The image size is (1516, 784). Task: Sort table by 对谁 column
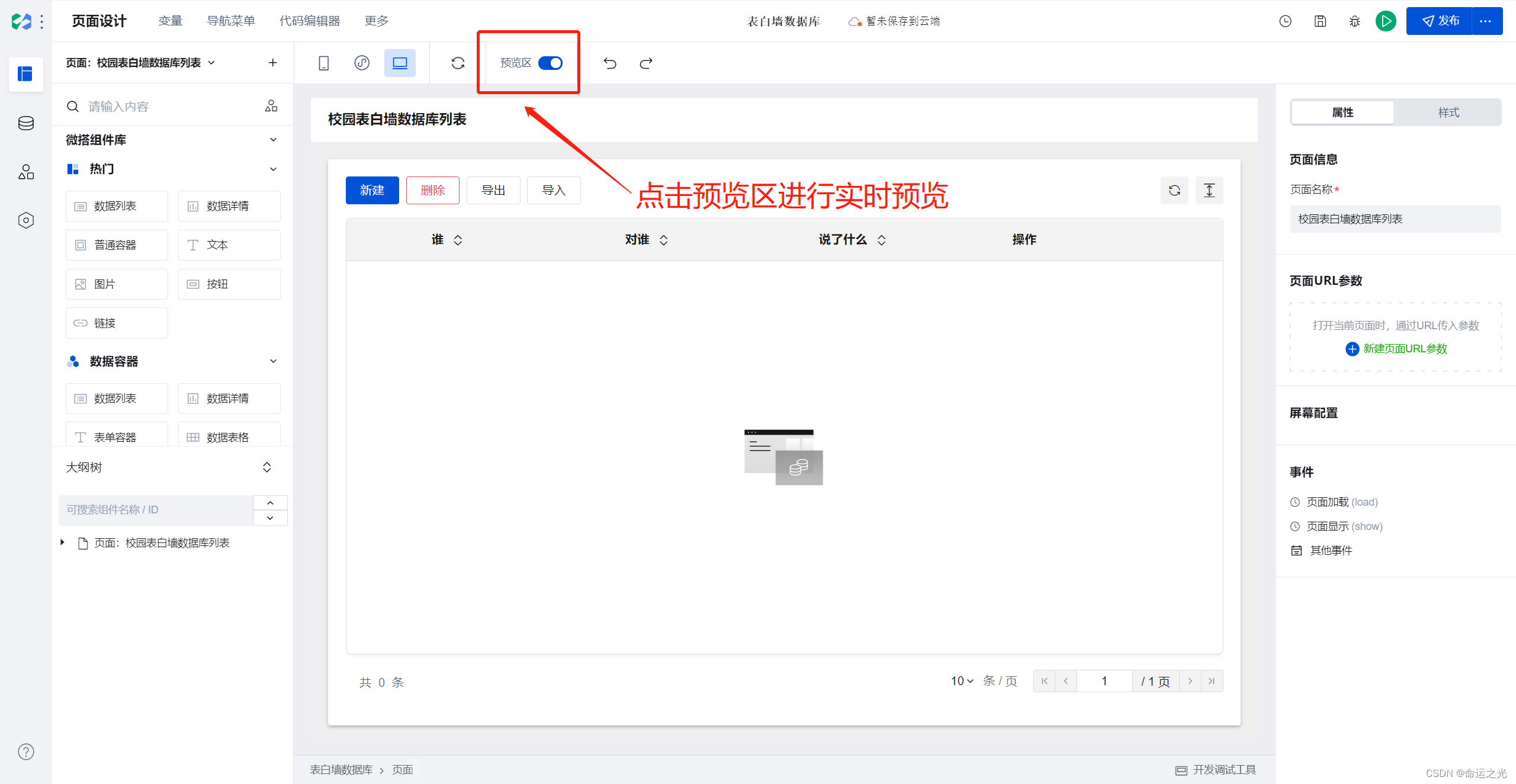point(663,240)
